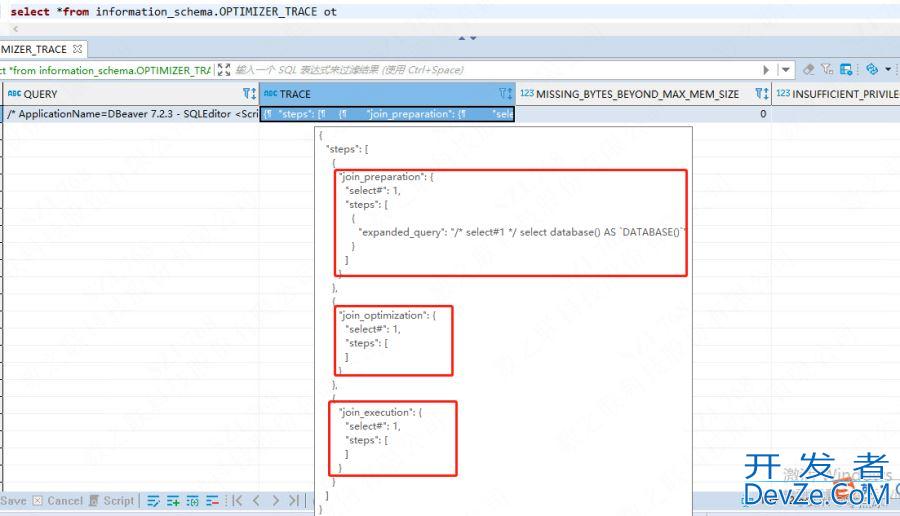Select the QUERY cell with ApplicationName=DBeaver

click(131, 114)
